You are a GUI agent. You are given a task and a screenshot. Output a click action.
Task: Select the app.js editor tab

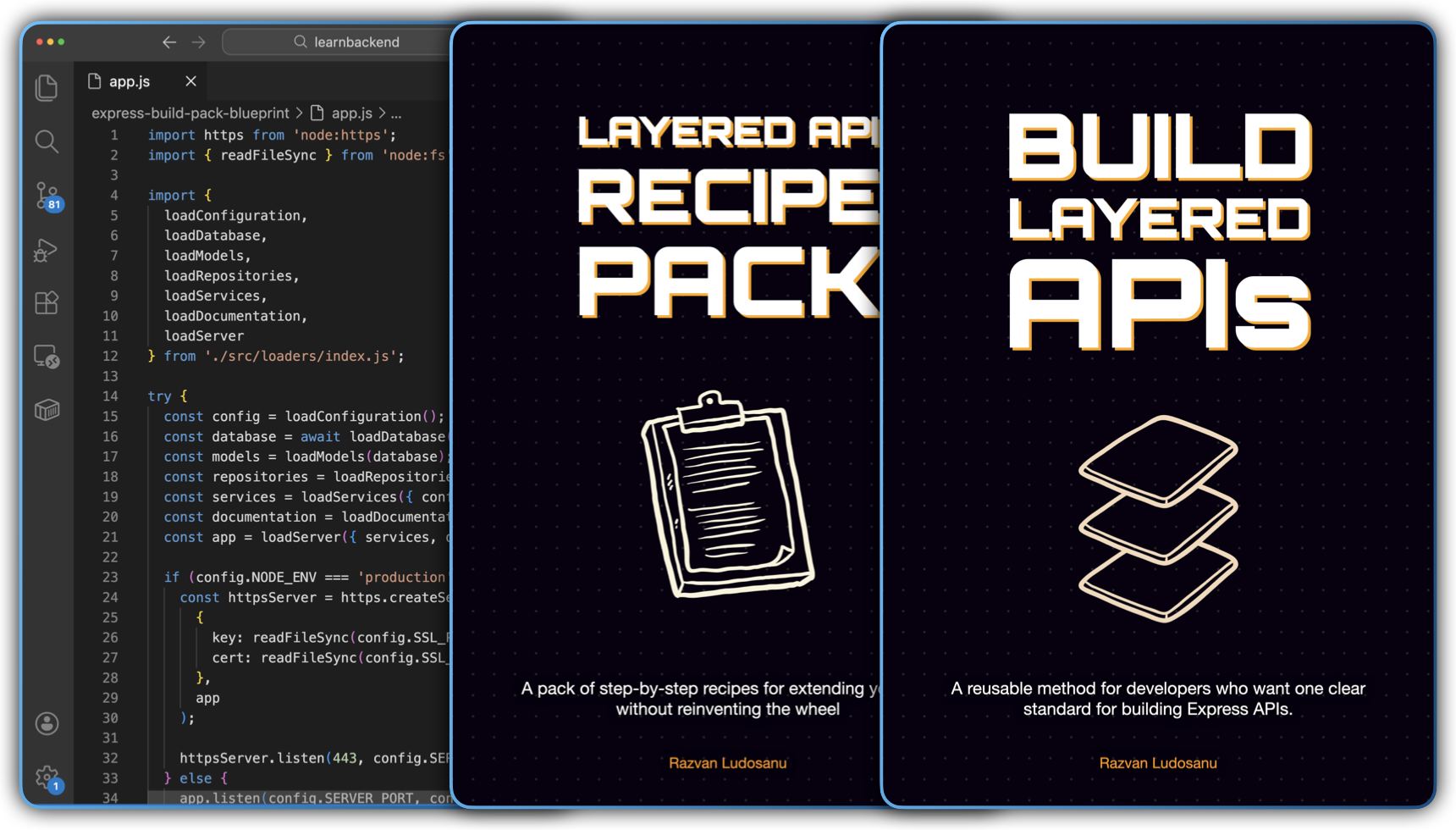(130, 81)
